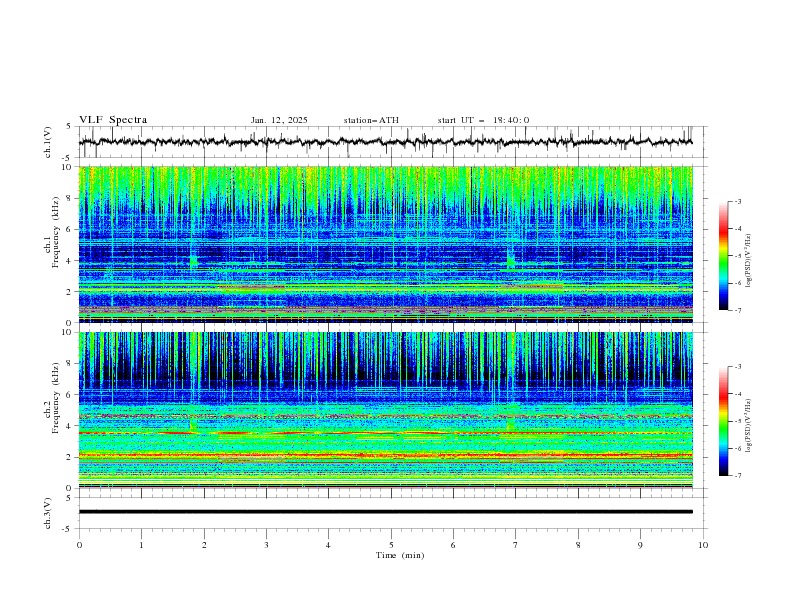This screenshot has width=792, height=612.
Task: Click the ch.1 "Frequency (kHz)" axis label
Action: (56, 233)
